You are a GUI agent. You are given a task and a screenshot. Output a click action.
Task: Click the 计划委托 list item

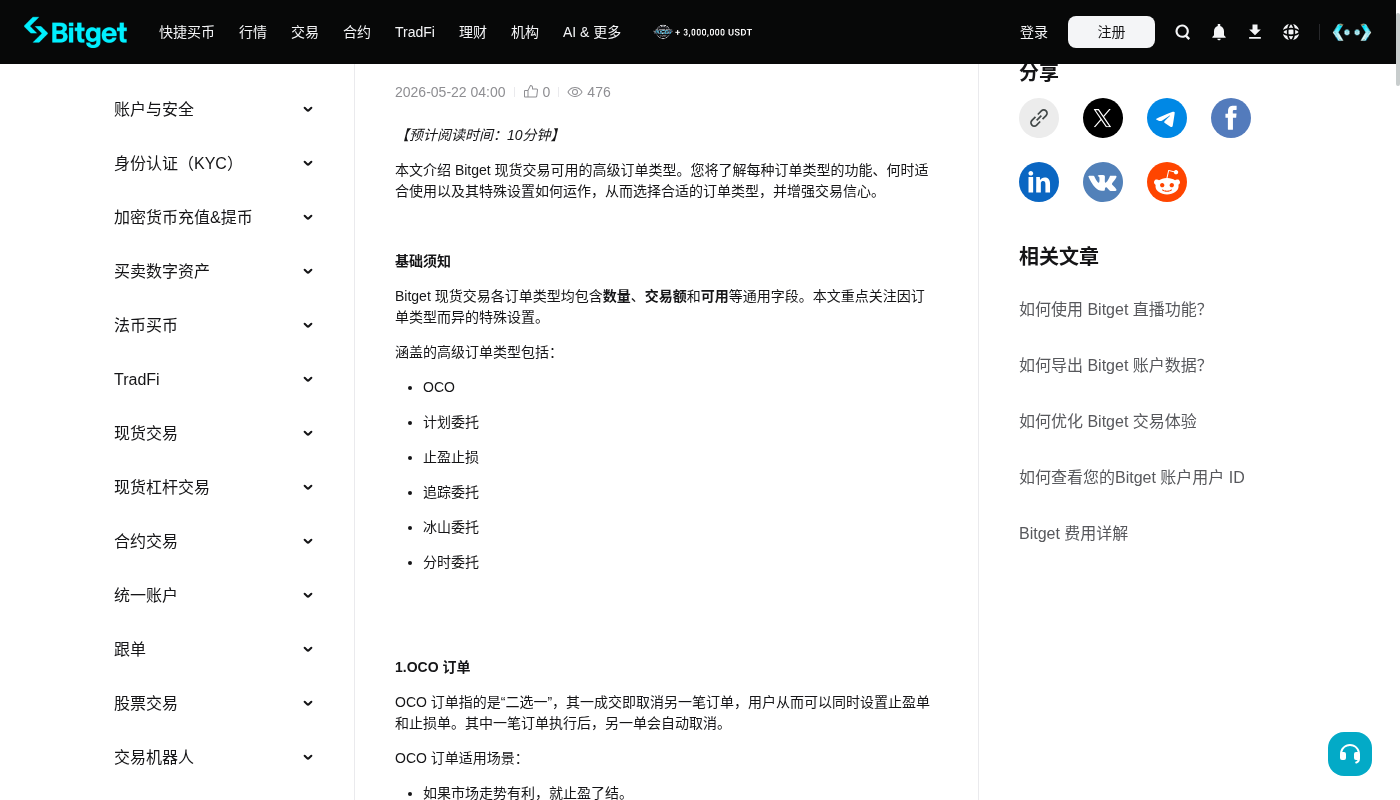coord(451,422)
